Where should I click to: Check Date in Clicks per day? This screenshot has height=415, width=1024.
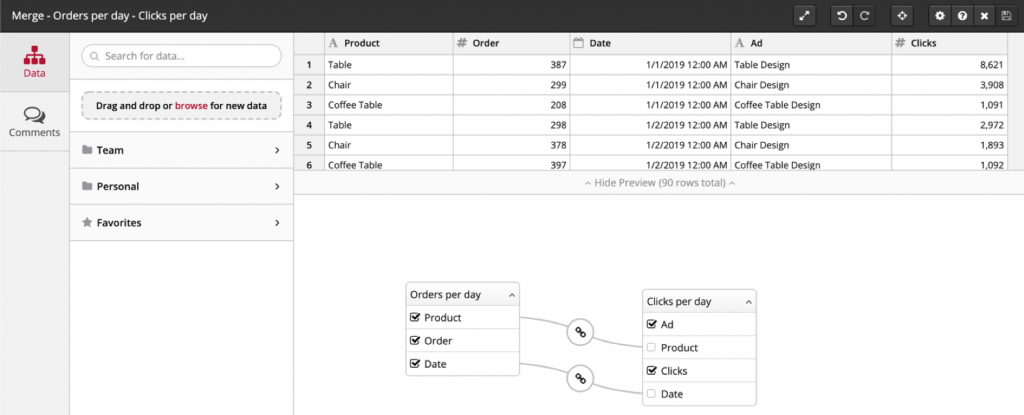click(651, 394)
